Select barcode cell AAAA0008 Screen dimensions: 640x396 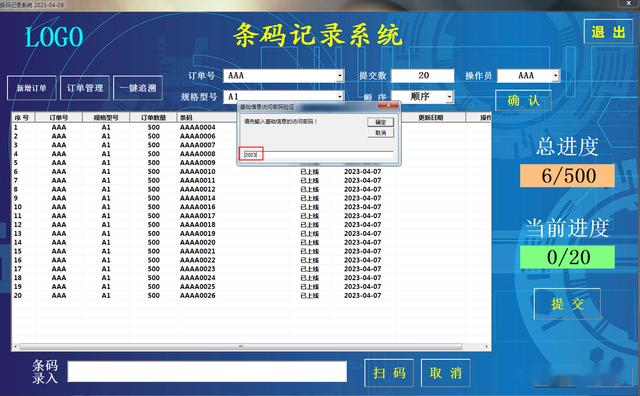(198, 154)
